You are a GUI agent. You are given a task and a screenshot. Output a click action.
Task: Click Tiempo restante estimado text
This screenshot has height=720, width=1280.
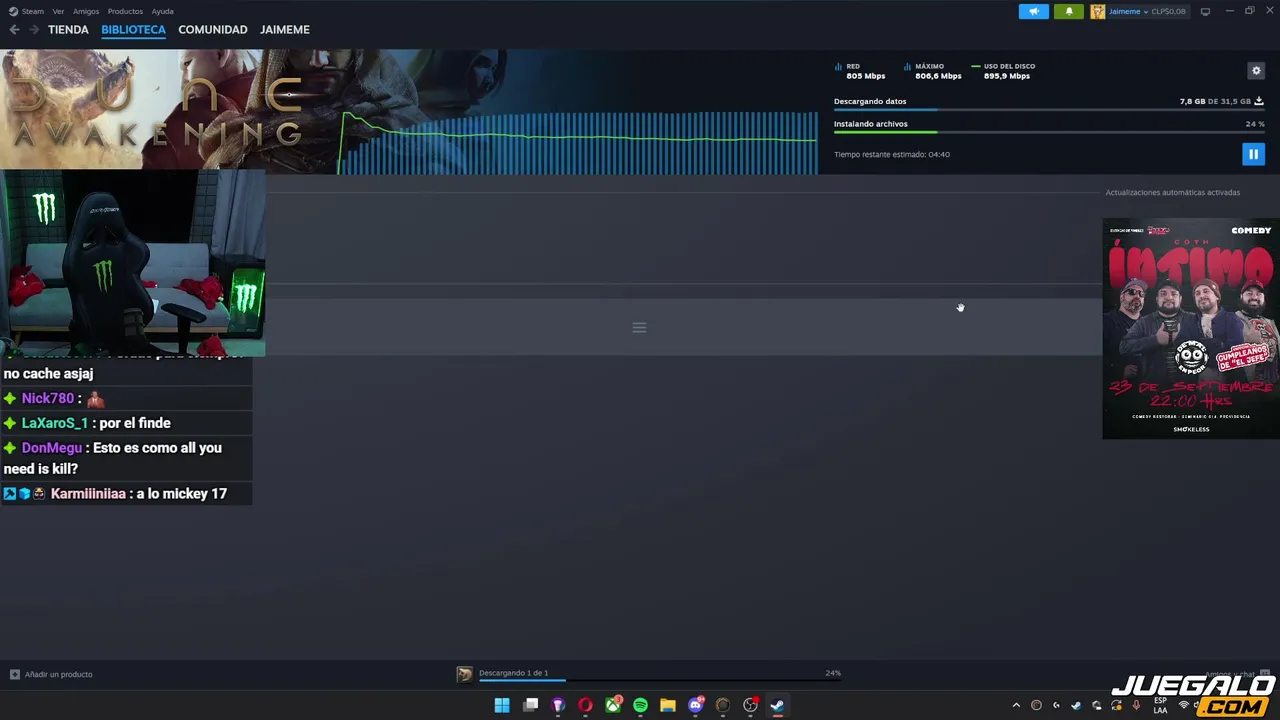point(892,154)
